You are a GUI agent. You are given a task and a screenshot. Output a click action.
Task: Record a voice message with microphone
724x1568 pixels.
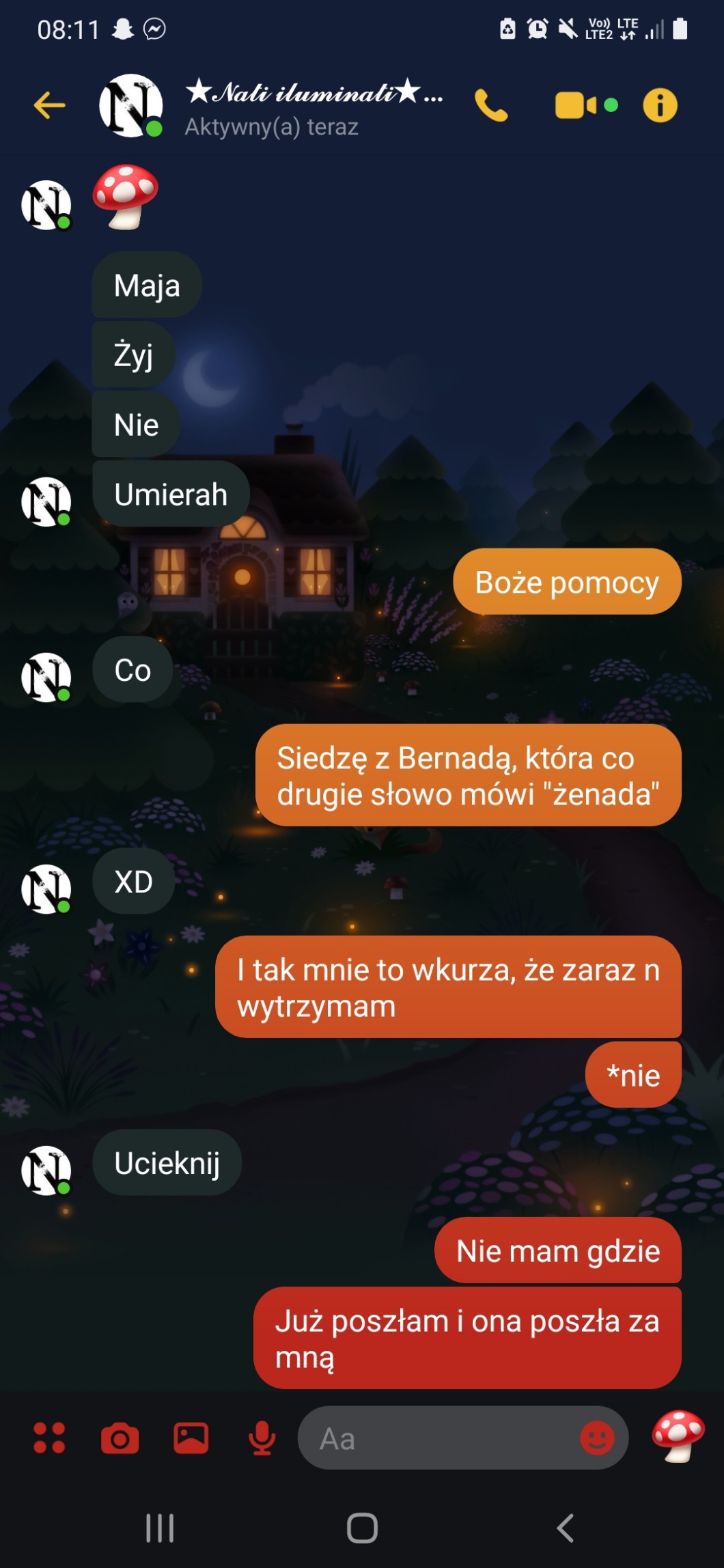coord(262,1438)
